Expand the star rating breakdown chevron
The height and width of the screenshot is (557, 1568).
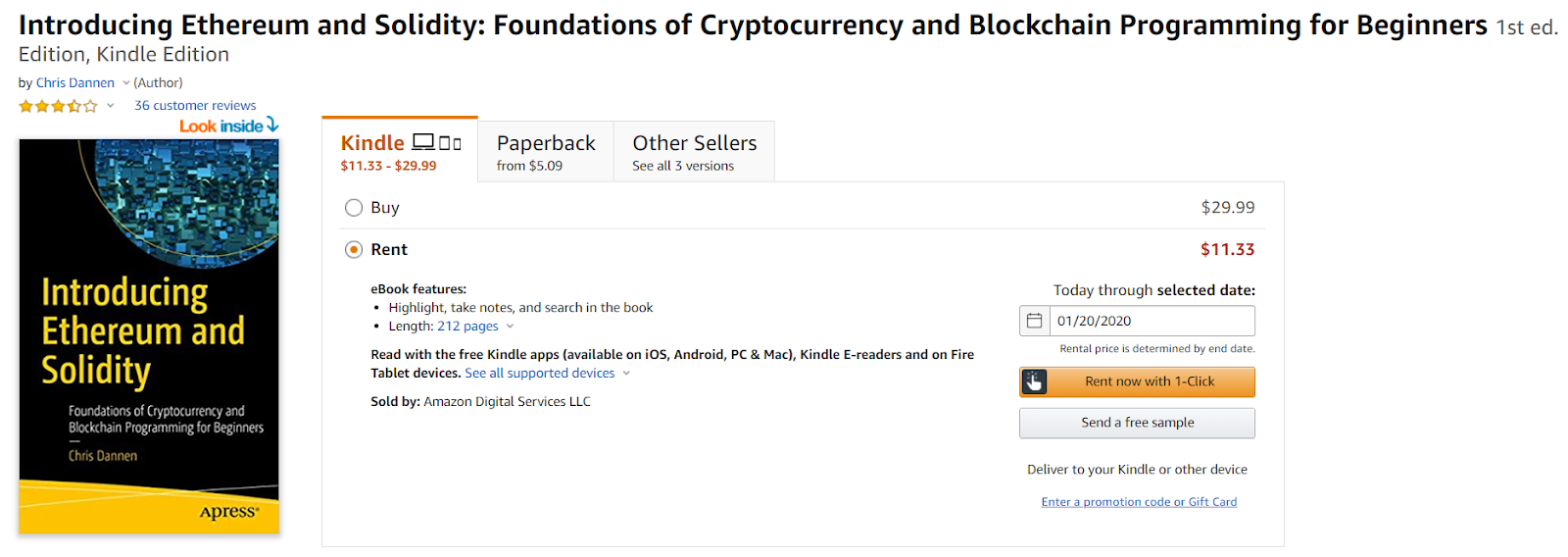click(111, 106)
